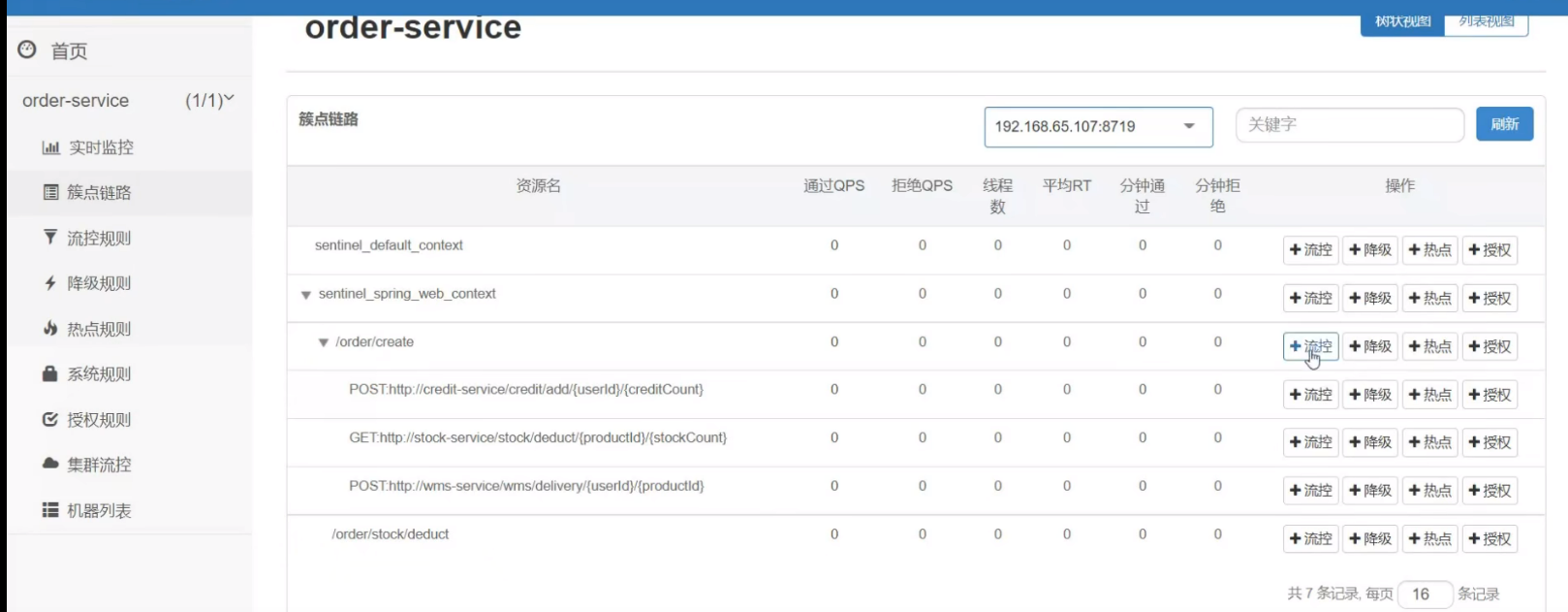1568x612 pixels.
Task: Add 降级 rule for sentinel_default_context
Action: [1370, 250]
